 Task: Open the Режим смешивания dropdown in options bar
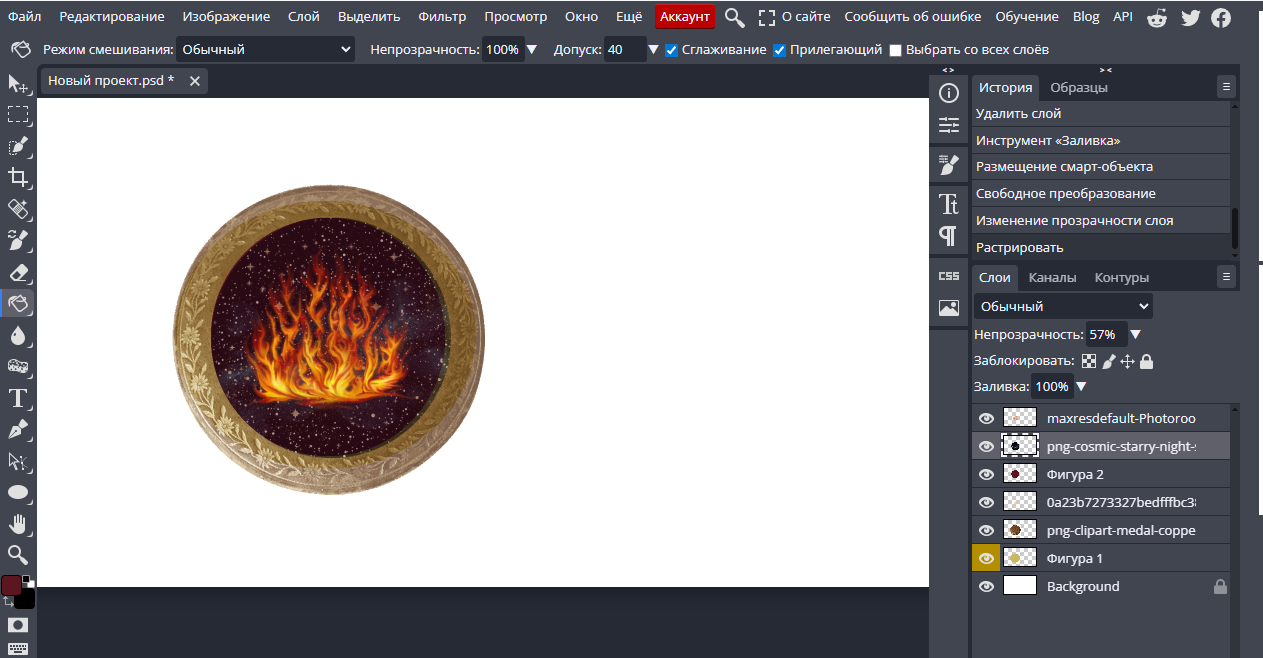click(265, 49)
